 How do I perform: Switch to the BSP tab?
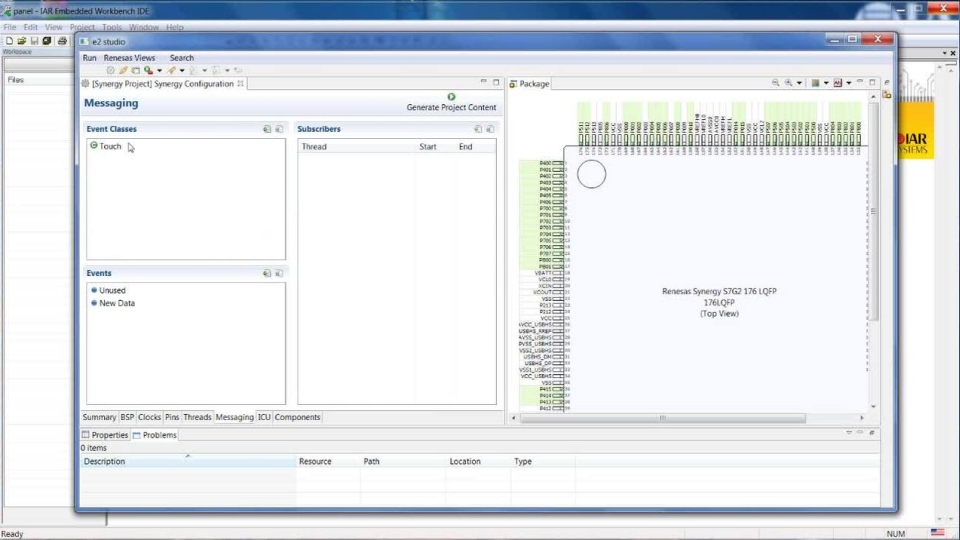click(x=127, y=417)
